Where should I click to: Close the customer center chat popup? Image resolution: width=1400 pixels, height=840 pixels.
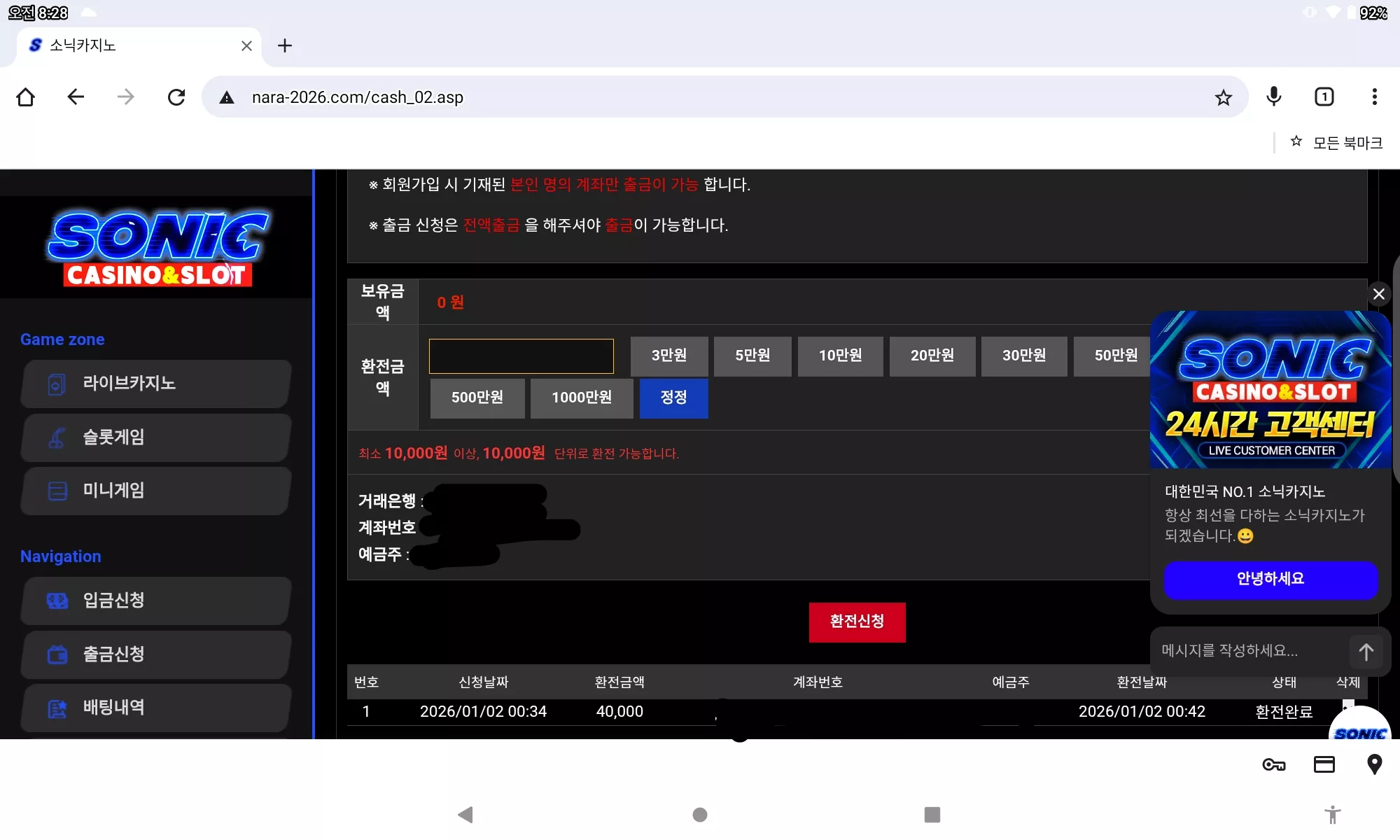(1379, 294)
